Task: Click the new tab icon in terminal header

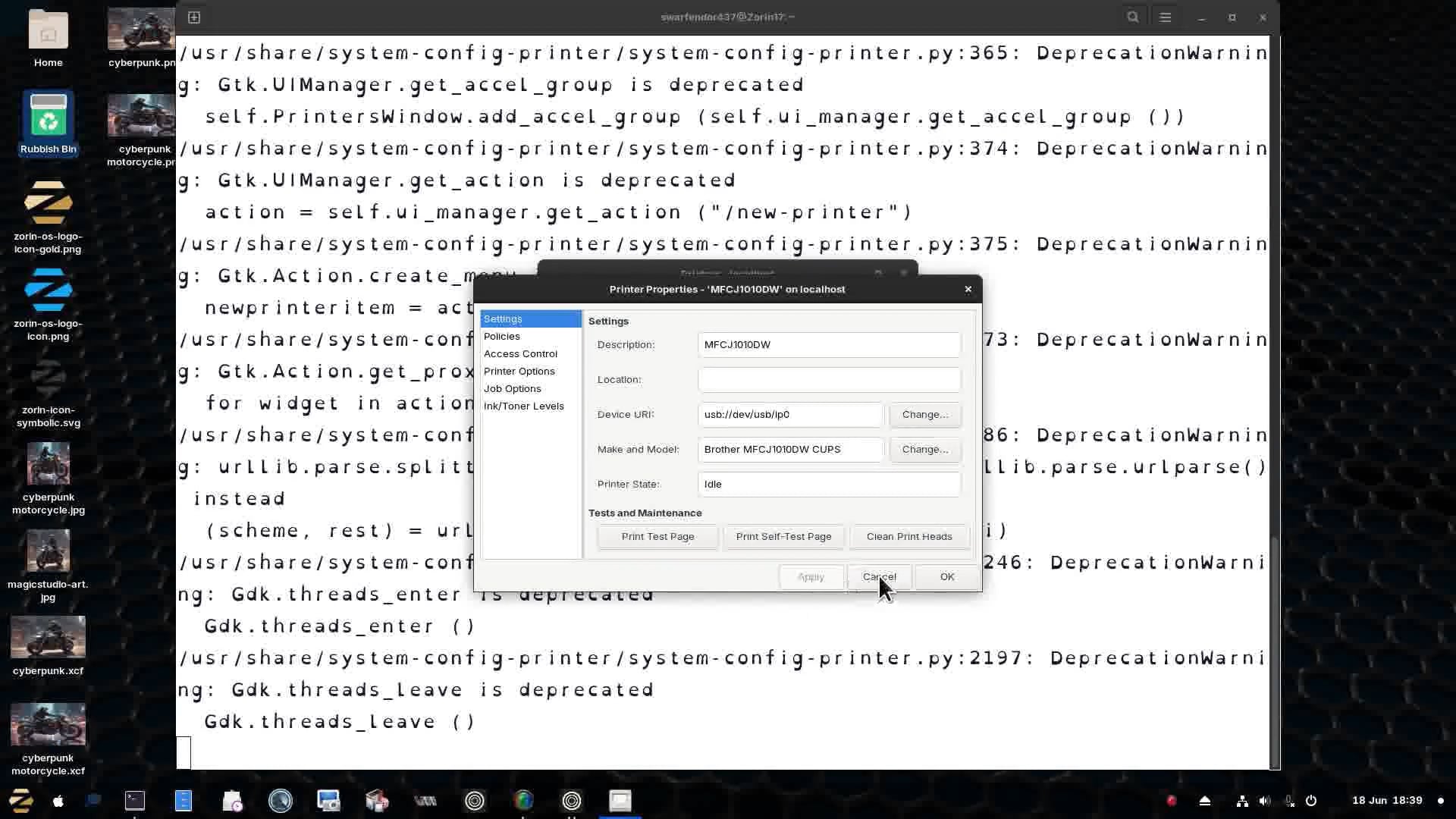Action: coord(194,17)
